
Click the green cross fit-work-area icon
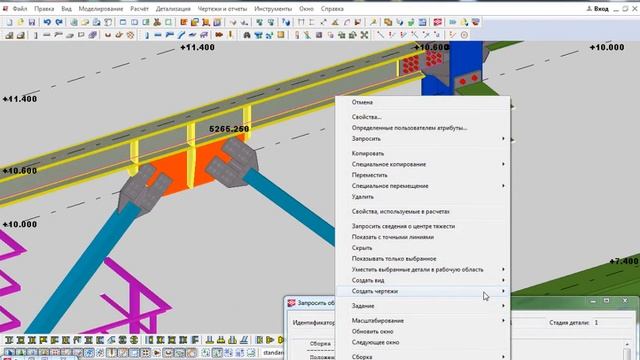point(364,35)
